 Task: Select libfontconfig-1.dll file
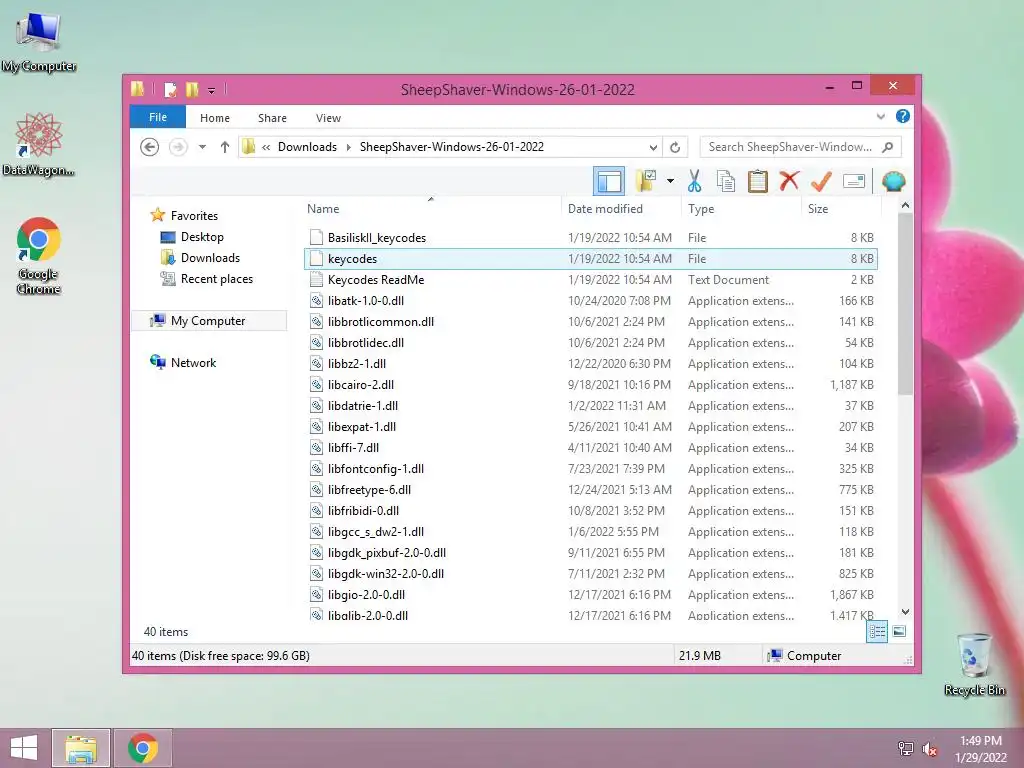pos(590,468)
